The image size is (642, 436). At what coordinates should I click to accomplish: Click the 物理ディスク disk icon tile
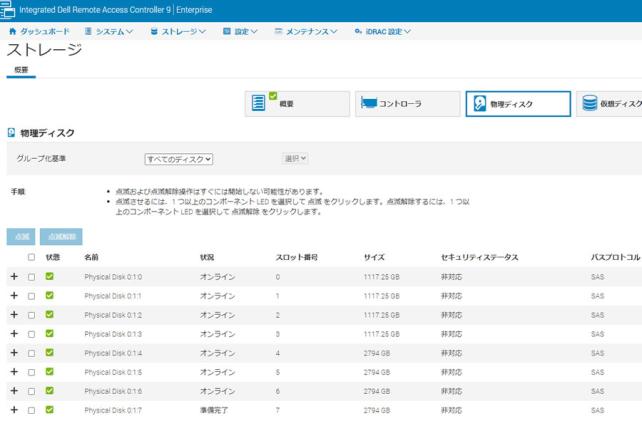click(x=482, y=104)
